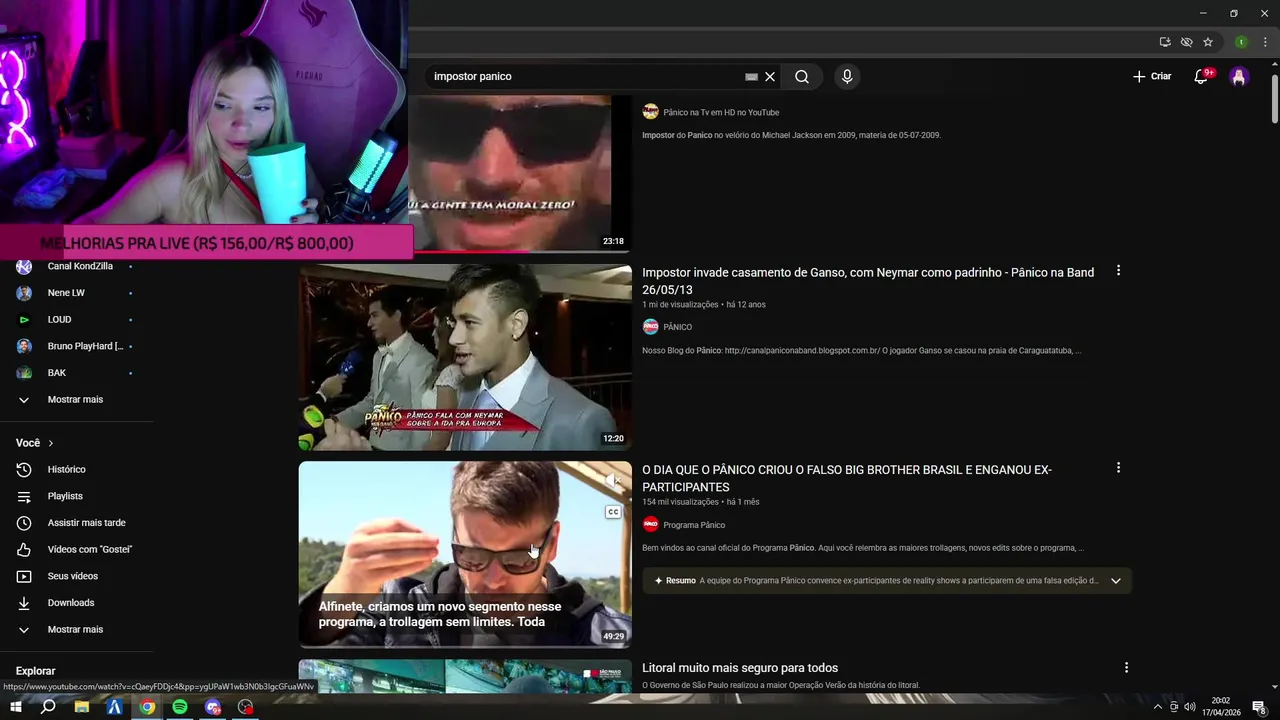Expand the Resumo summary chevron
Viewport: 1280px width, 720px height.
1116,581
